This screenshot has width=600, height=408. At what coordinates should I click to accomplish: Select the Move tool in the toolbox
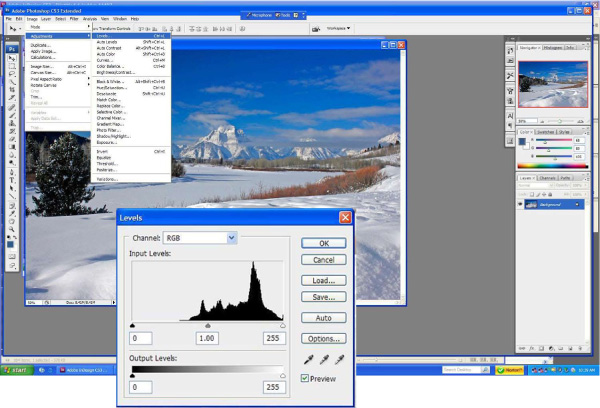[12, 59]
